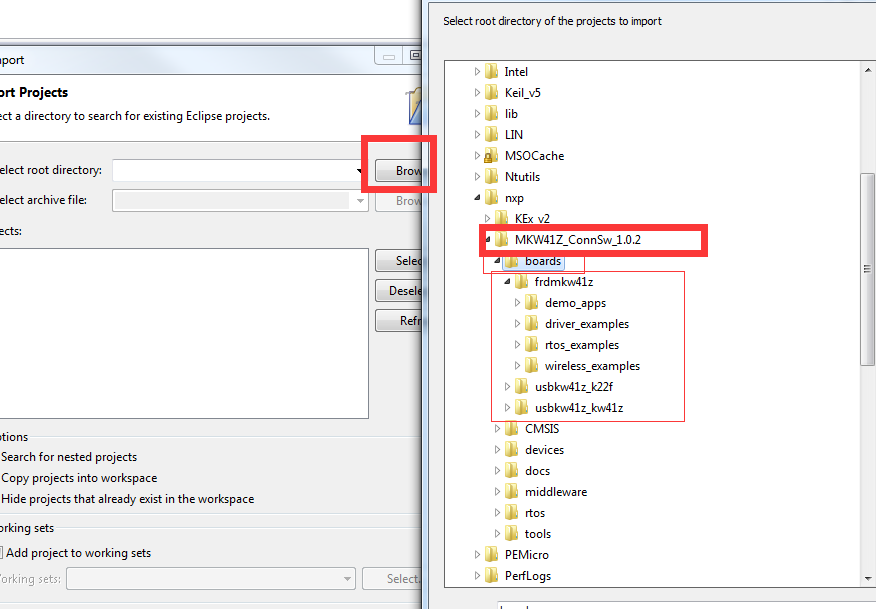Toggle Add project to working sets checkbox
Viewport: 876px width, 609px height.
pyautogui.click(x=1, y=553)
